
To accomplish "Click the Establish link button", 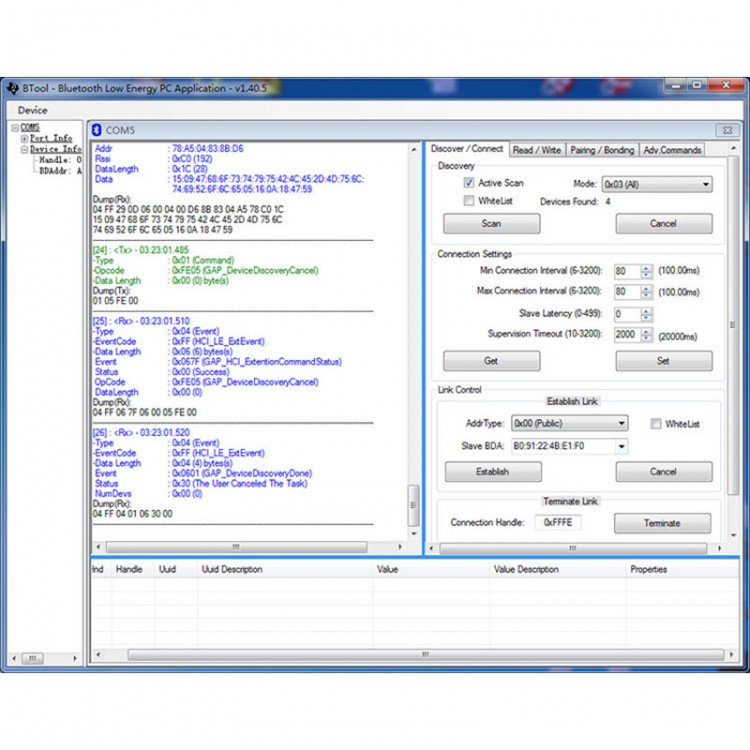I will (x=493, y=472).
